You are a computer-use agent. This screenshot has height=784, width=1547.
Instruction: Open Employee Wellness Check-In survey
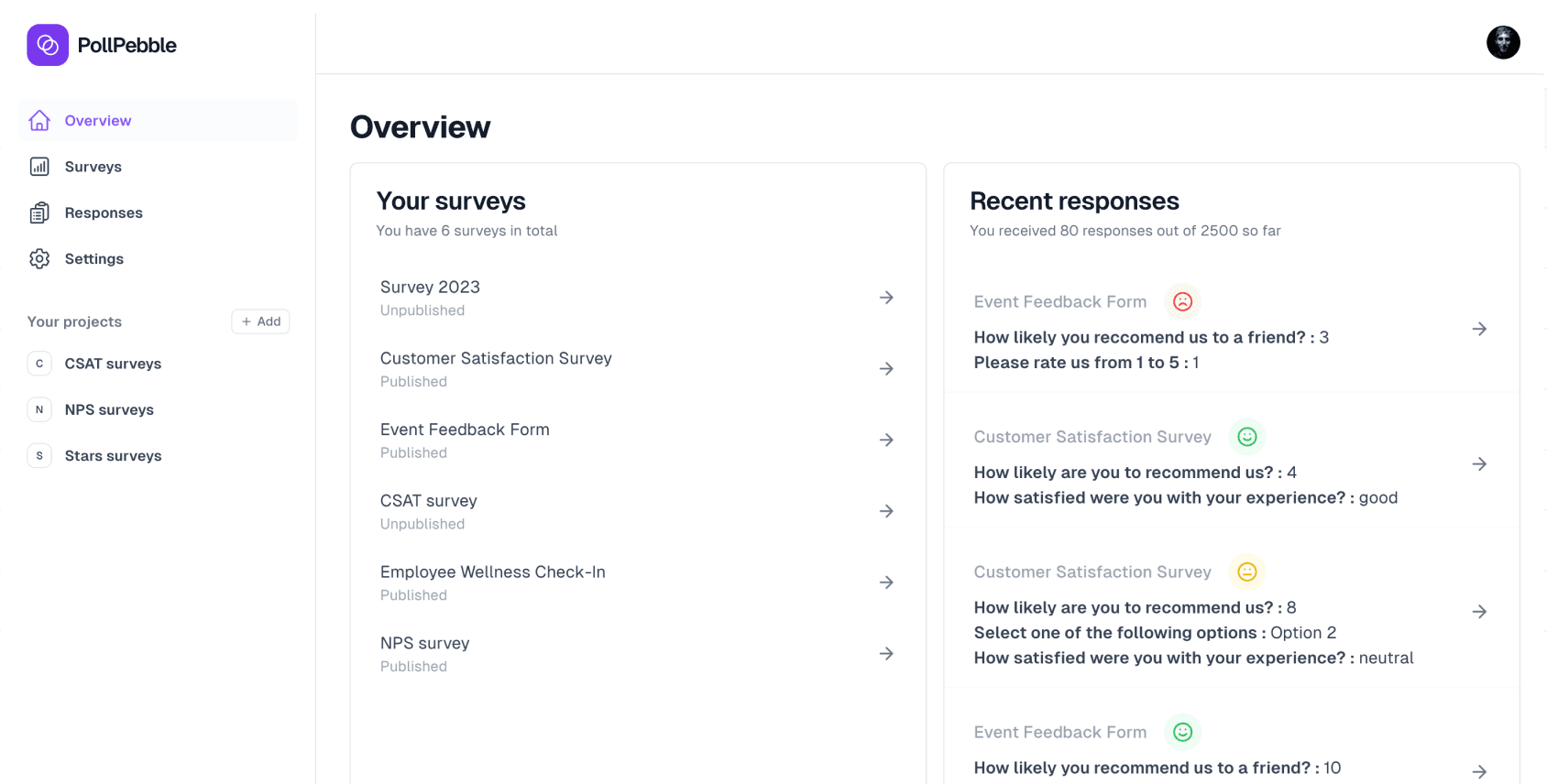click(492, 572)
